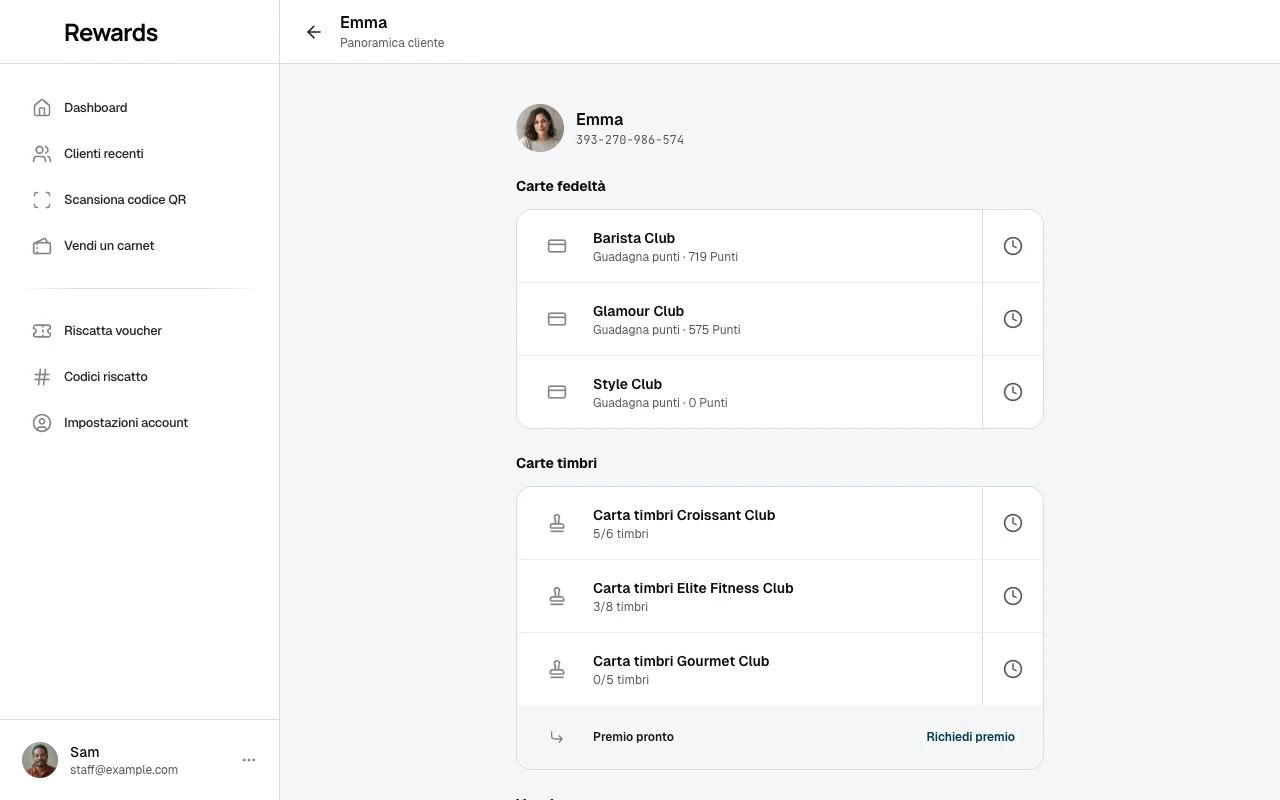Viewport: 1280px width, 800px height.
Task: Open Impostazioni account
Action: coord(140,423)
